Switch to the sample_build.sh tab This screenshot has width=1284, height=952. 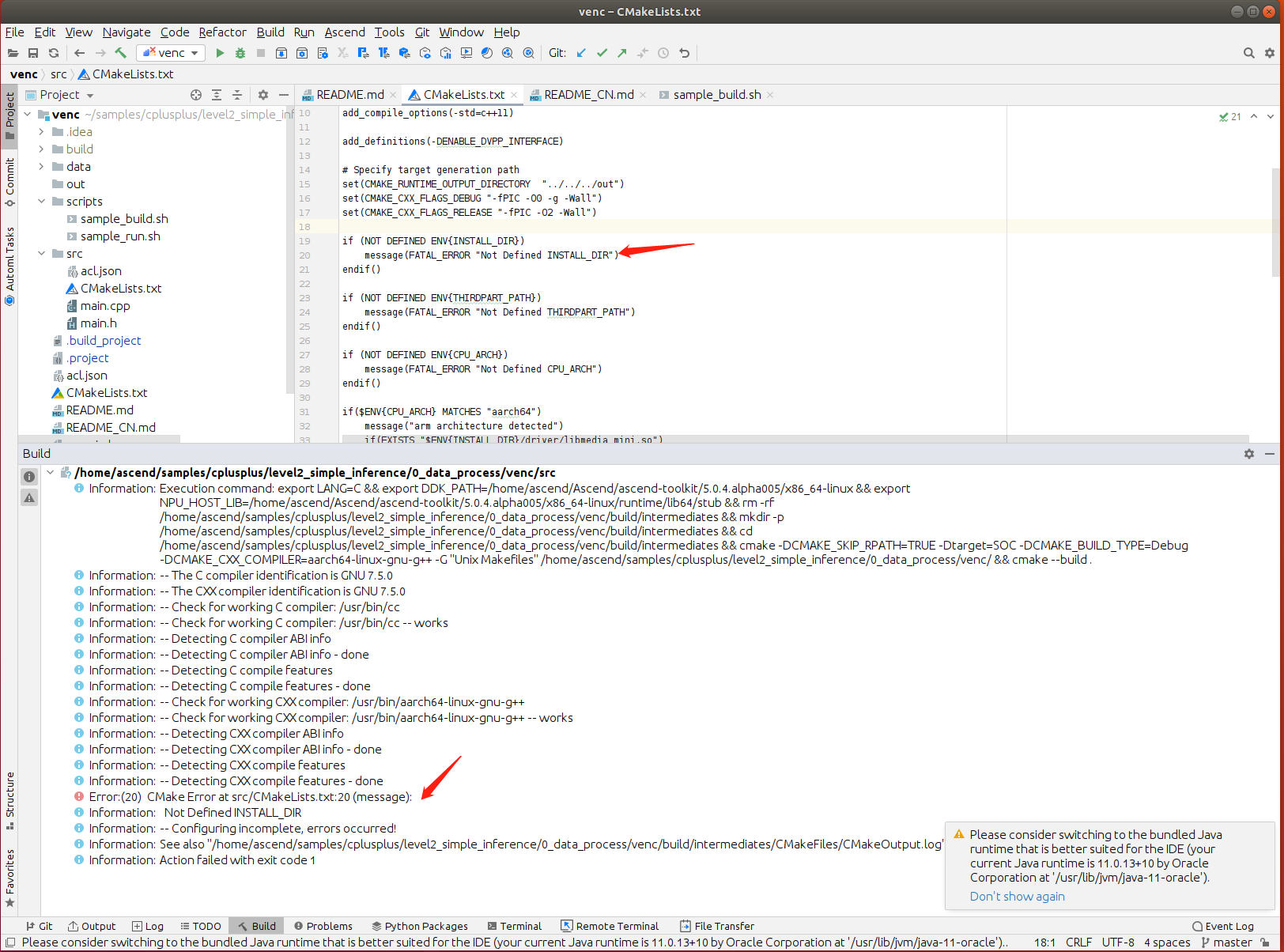[717, 95]
